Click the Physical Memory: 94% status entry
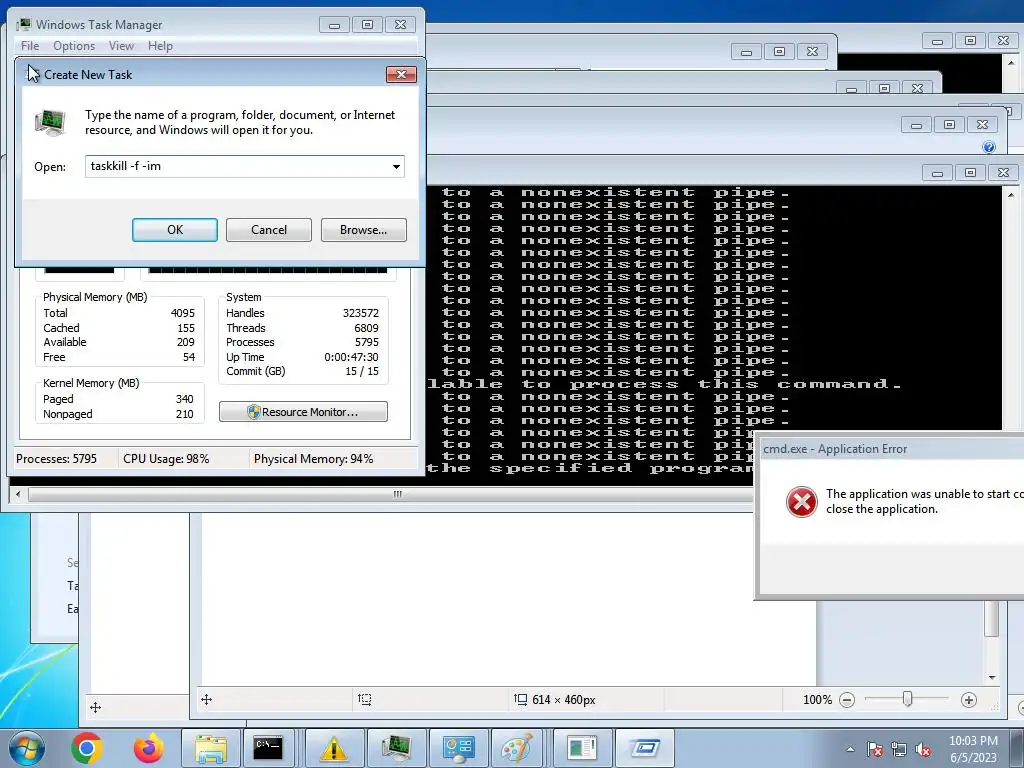1024x768 pixels. point(313,459)
